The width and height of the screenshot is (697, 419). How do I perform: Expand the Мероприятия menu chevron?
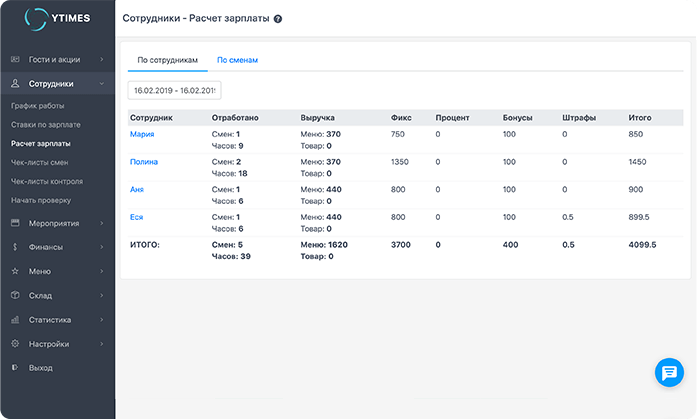pos(102,223)
